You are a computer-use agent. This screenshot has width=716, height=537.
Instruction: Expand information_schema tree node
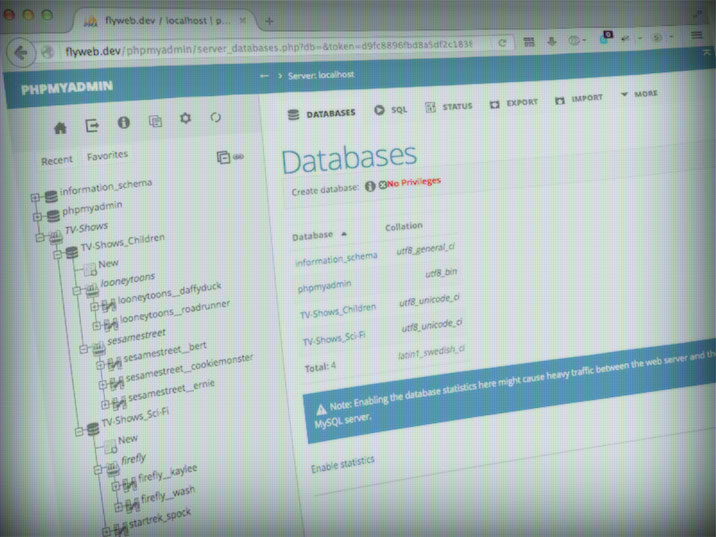coord(35,198)
